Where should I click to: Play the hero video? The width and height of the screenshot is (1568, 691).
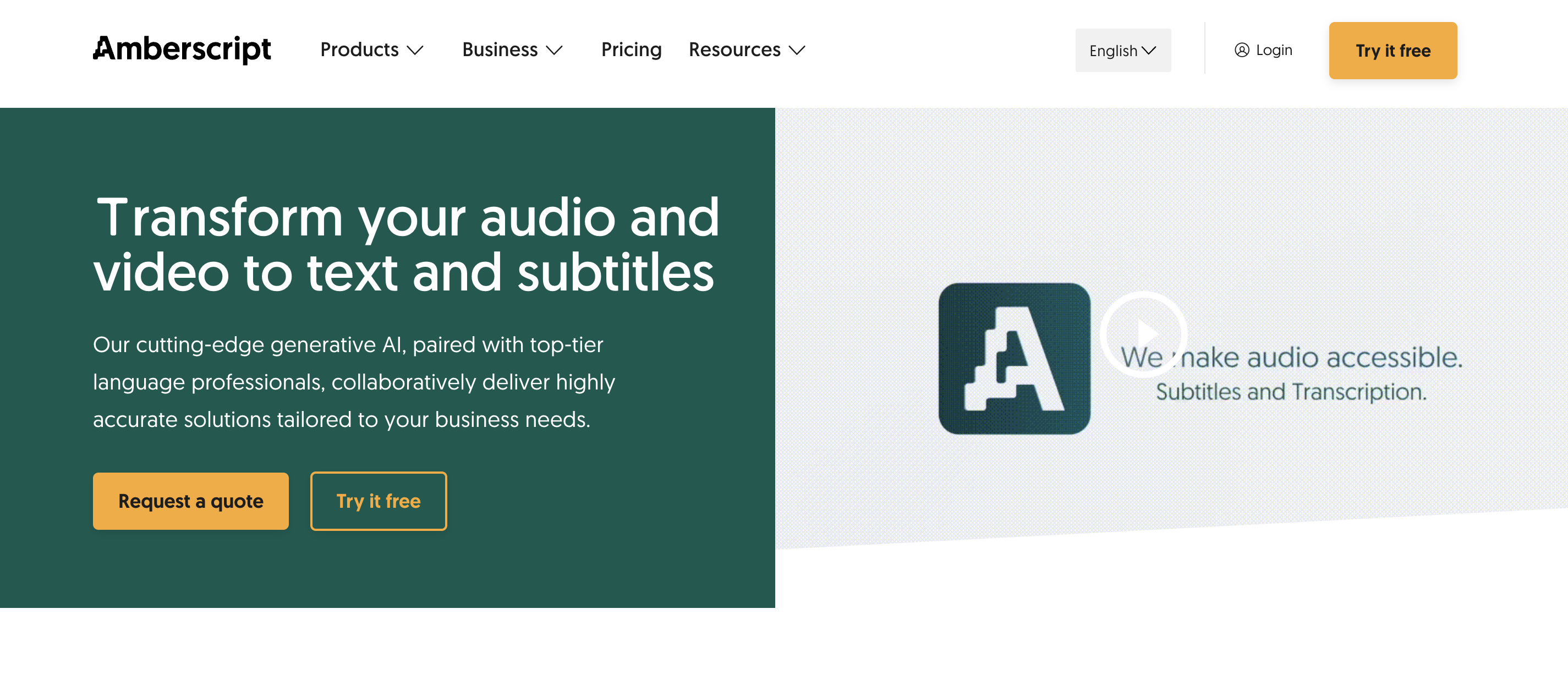[x=1144, y=333]
